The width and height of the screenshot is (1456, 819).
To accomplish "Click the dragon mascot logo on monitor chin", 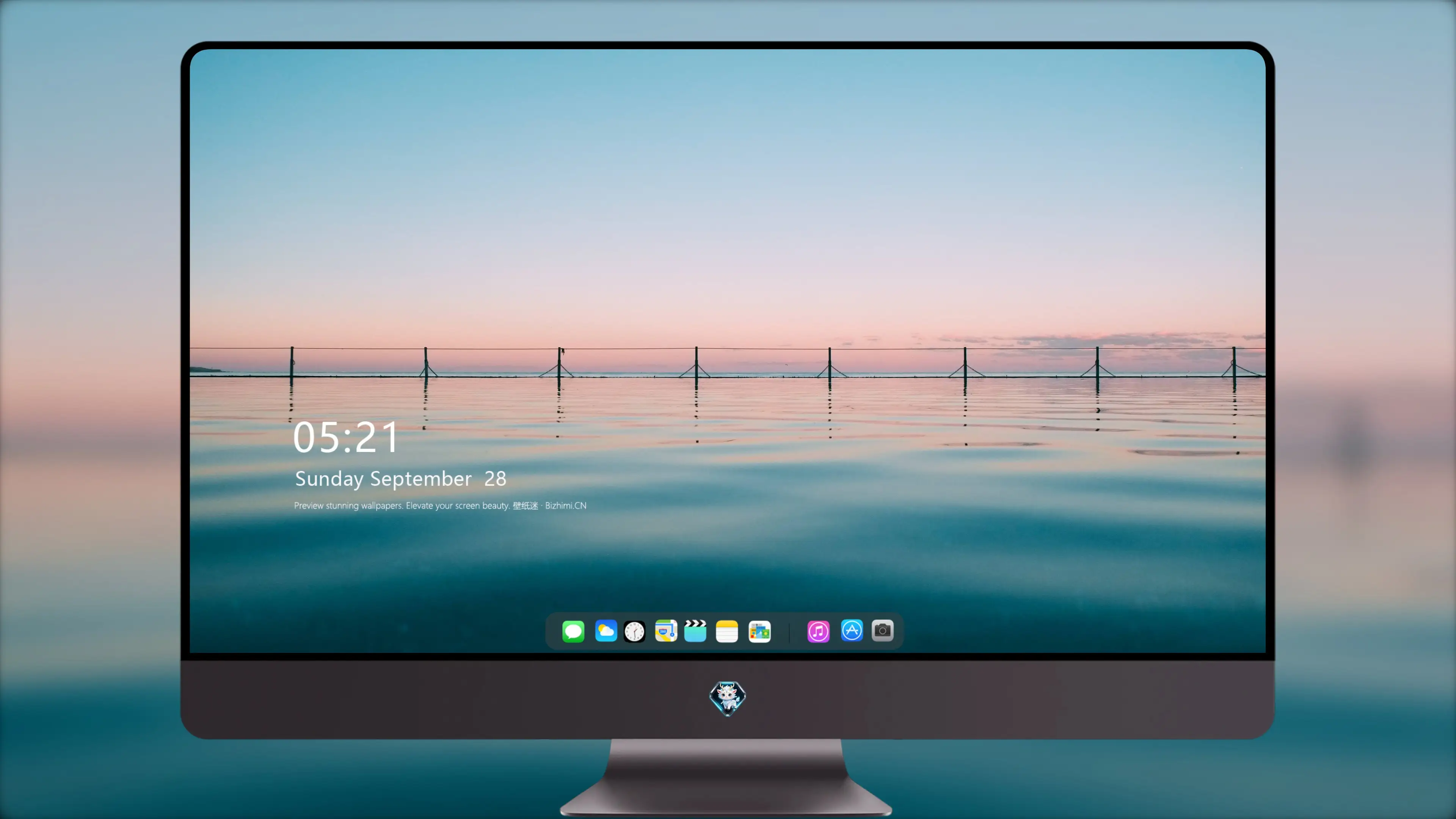I will click(728, 698).
